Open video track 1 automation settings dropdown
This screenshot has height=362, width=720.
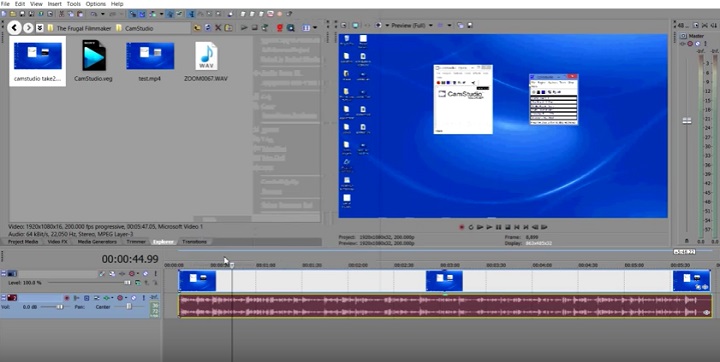[138, 274]
